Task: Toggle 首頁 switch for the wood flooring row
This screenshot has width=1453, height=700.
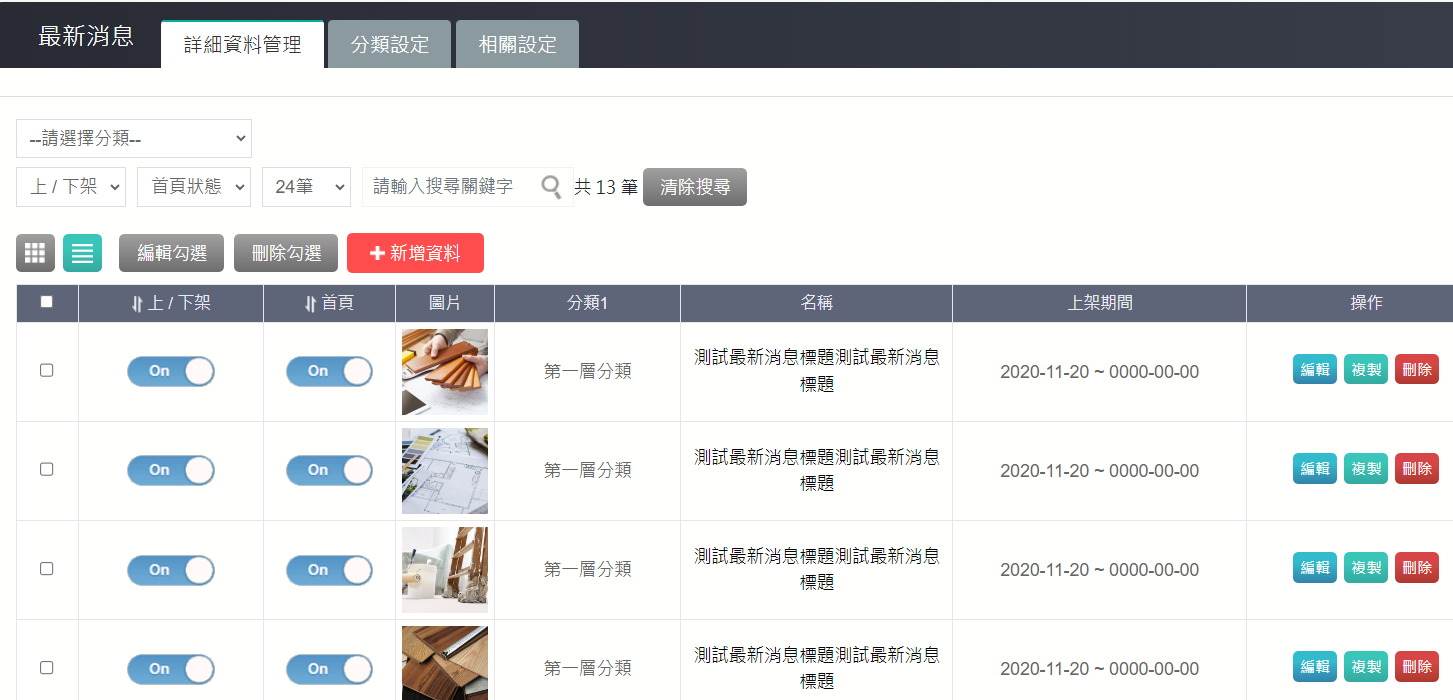Action: pos(329,669)
